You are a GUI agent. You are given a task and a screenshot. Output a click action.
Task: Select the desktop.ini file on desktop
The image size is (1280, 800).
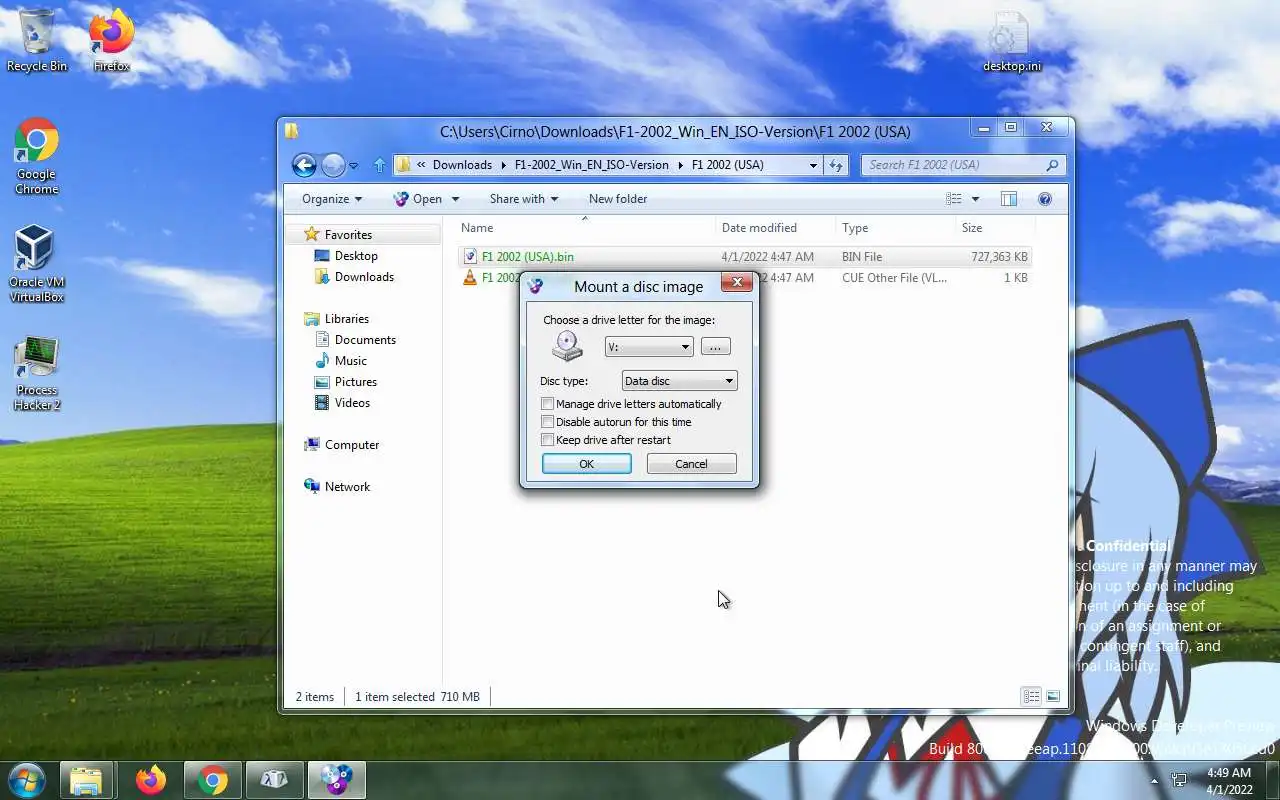point(1011,42)
